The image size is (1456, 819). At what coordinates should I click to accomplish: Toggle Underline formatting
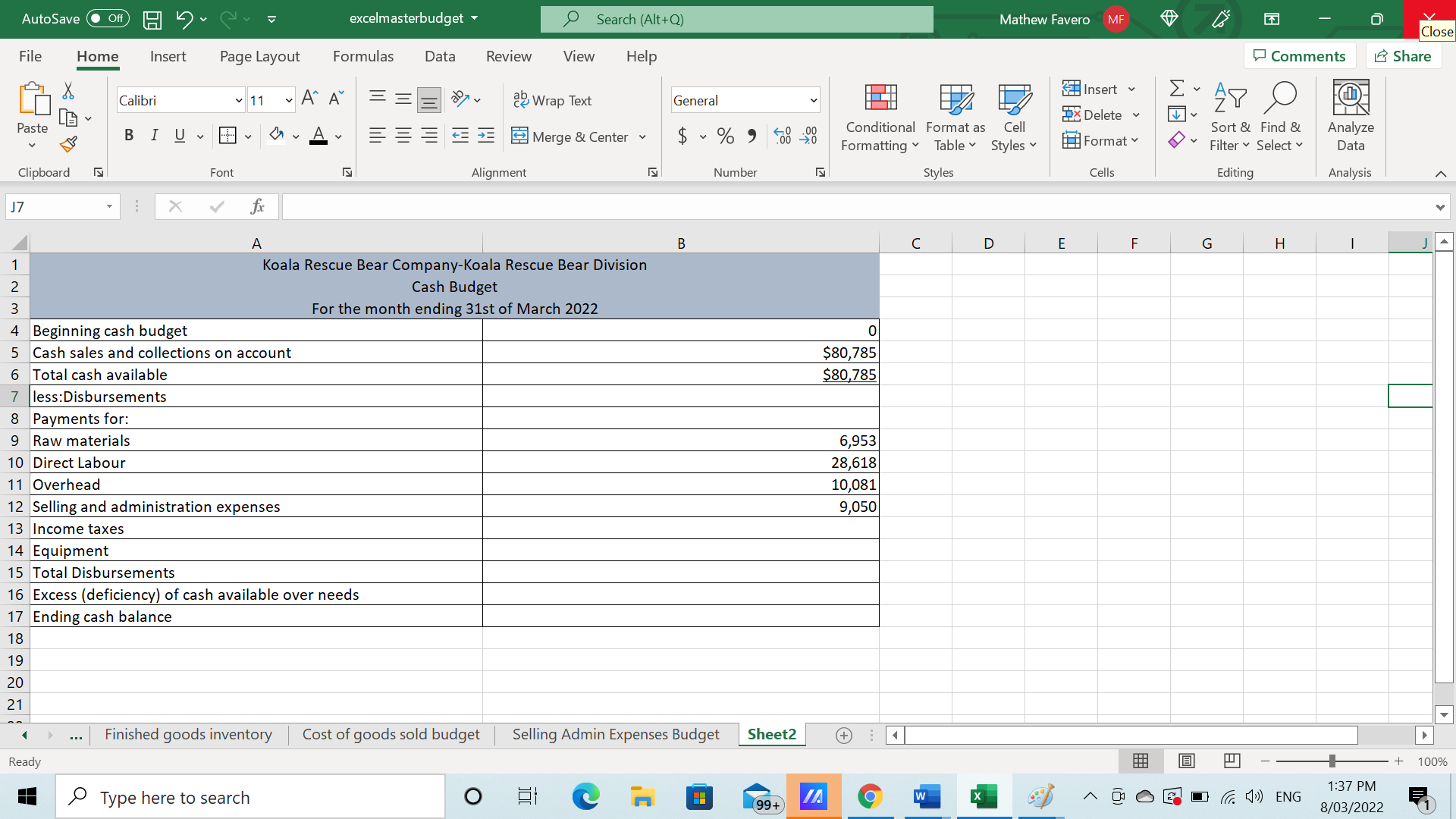180,136
